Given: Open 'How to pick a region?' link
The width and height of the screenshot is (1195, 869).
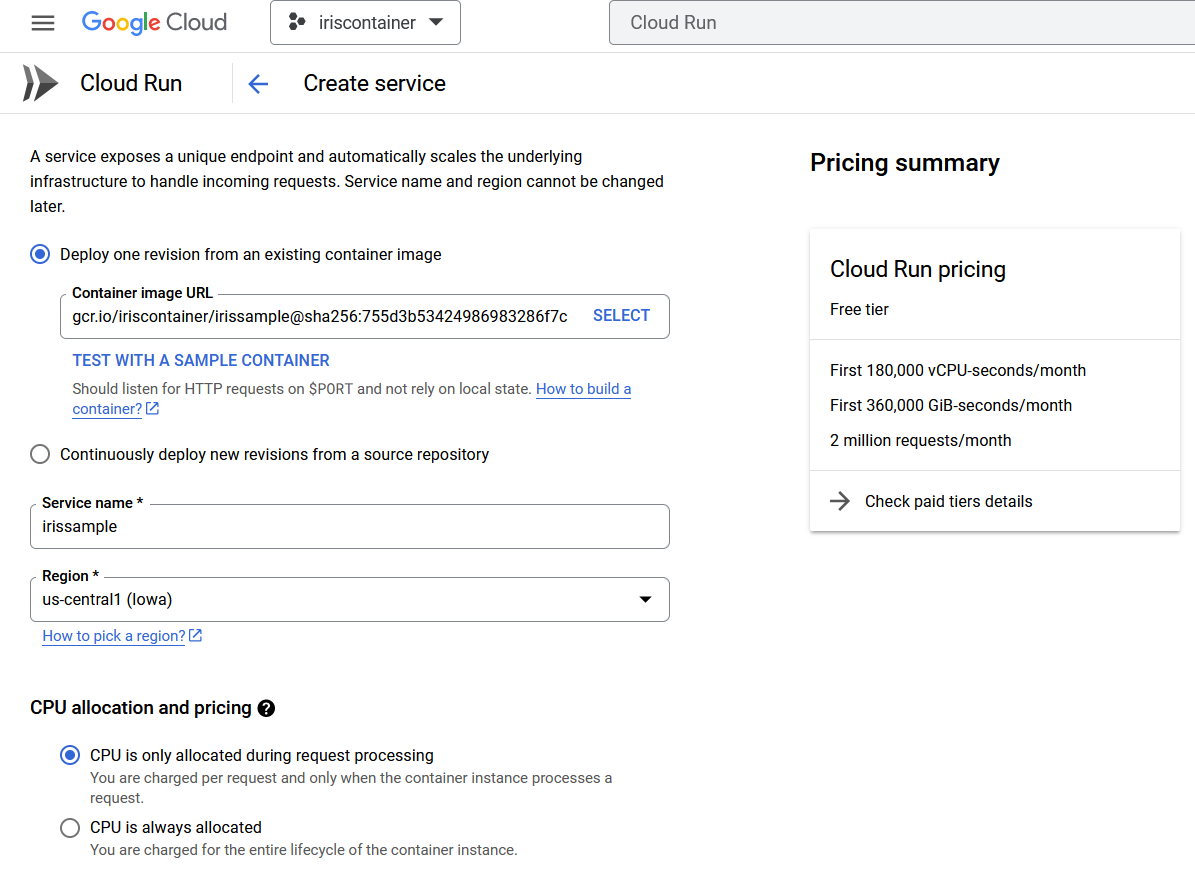Looking at the screenshot, I should (114, 636).
